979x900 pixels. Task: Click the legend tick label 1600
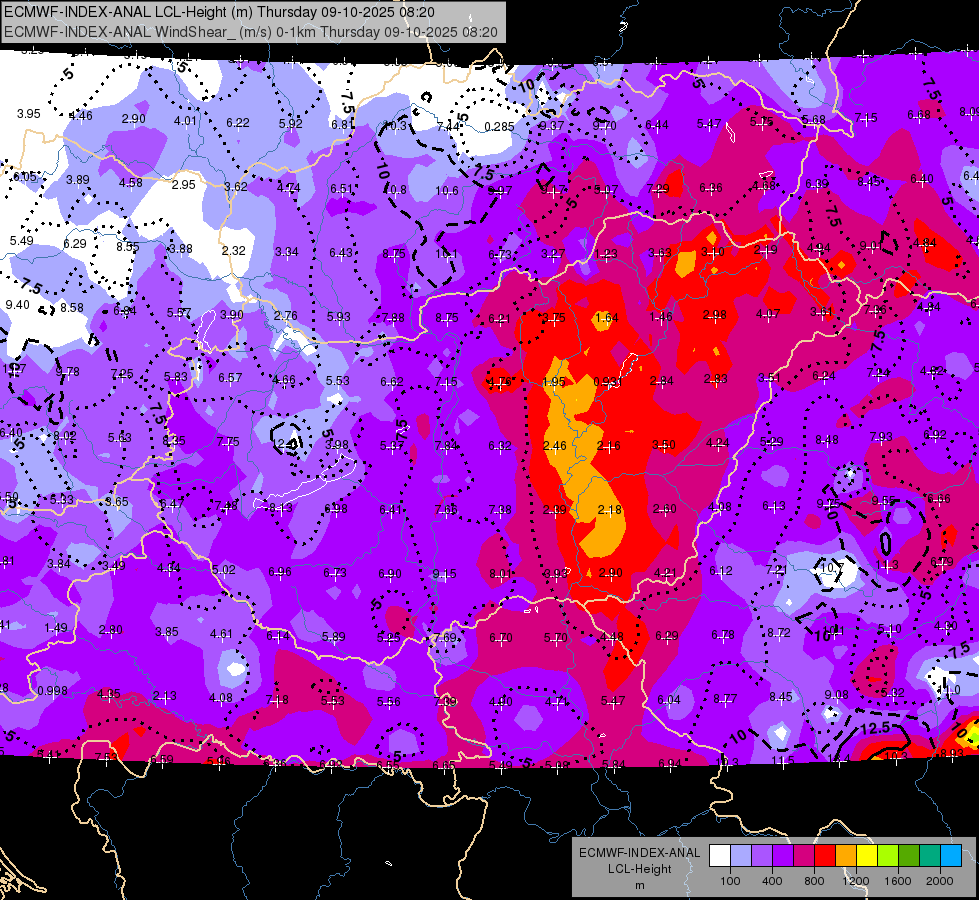pos(898,881)
